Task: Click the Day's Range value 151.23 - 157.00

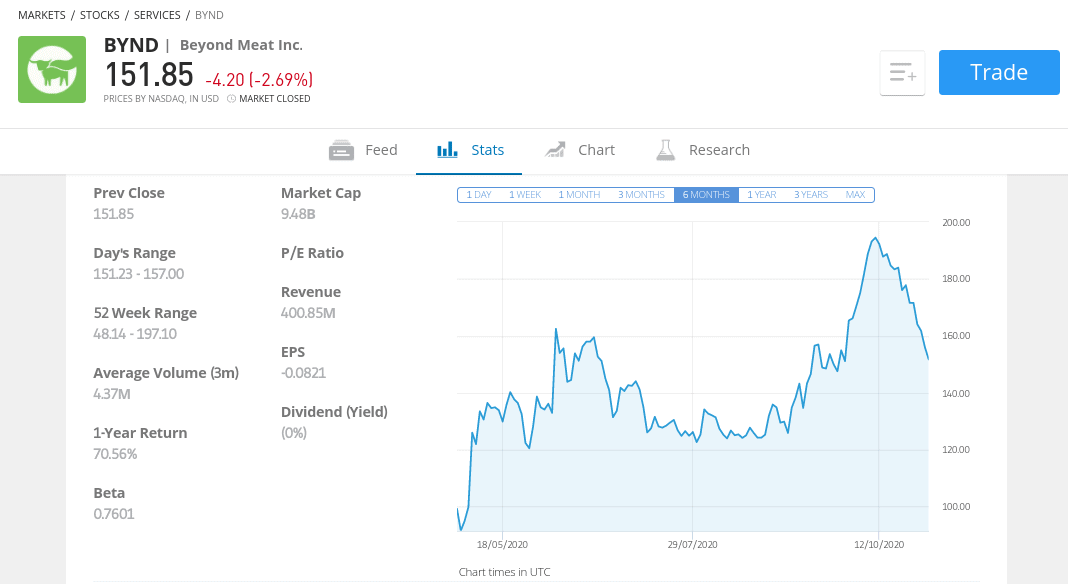Action: [x=138, y=274]
